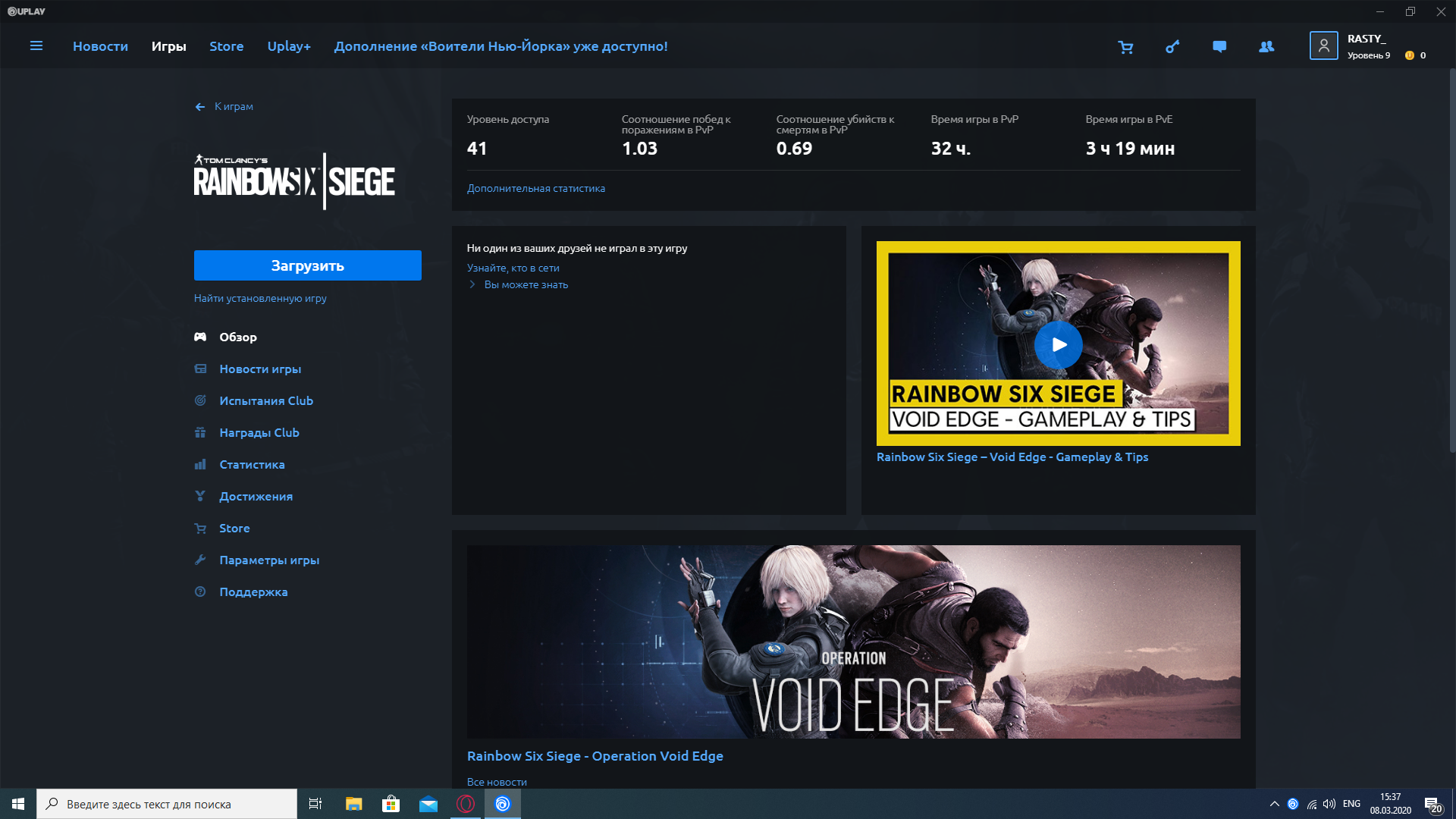Open Поддержка support page
The height and width of the screenshot is (819, 1456).
(x=253, y=591)
